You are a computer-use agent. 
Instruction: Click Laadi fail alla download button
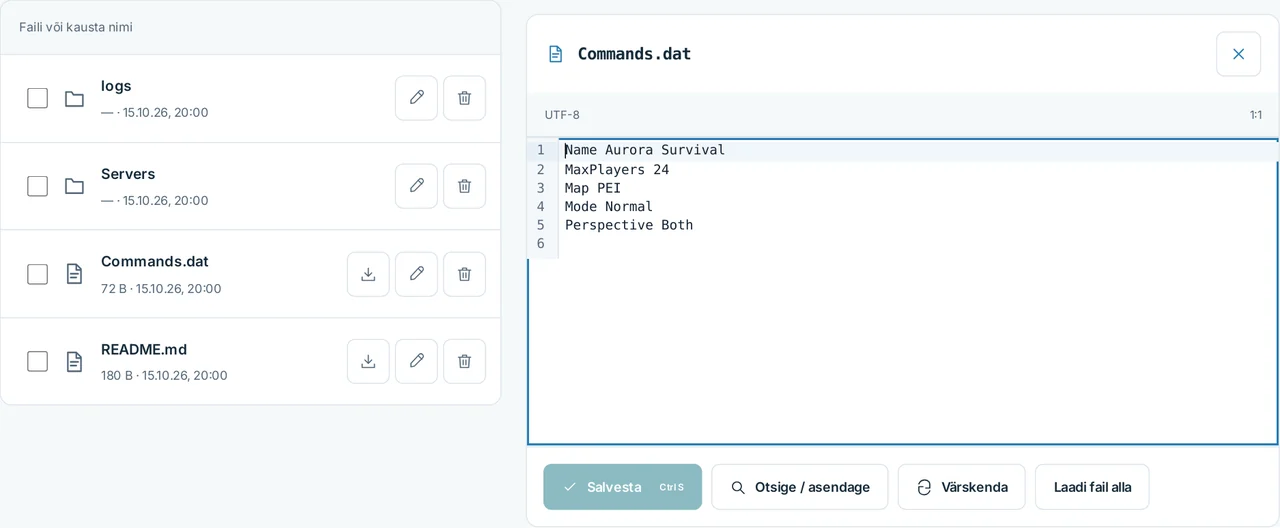pyautogui.click(x=1092, y=487)
